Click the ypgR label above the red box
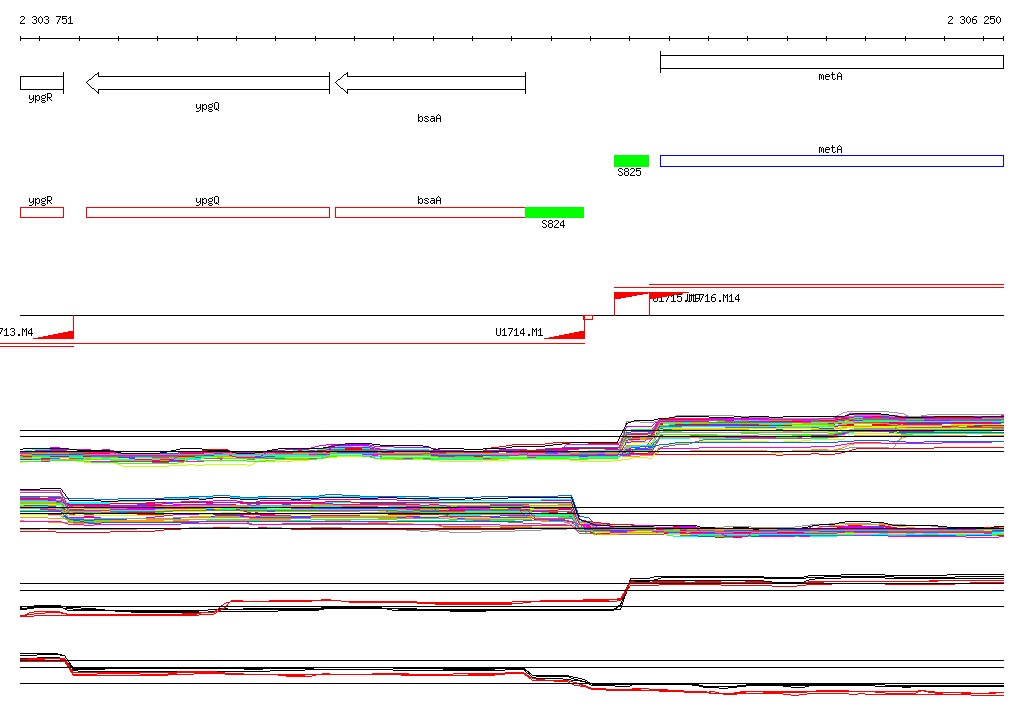The image size is (1024, 714). click(40, 201)
